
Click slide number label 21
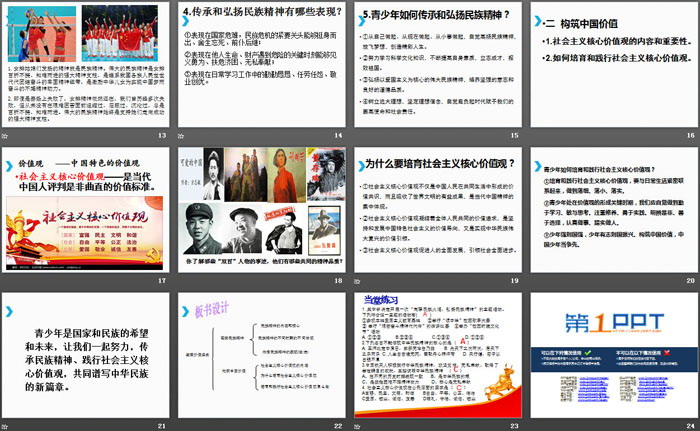pyautogui.click(x=162, y=426)
